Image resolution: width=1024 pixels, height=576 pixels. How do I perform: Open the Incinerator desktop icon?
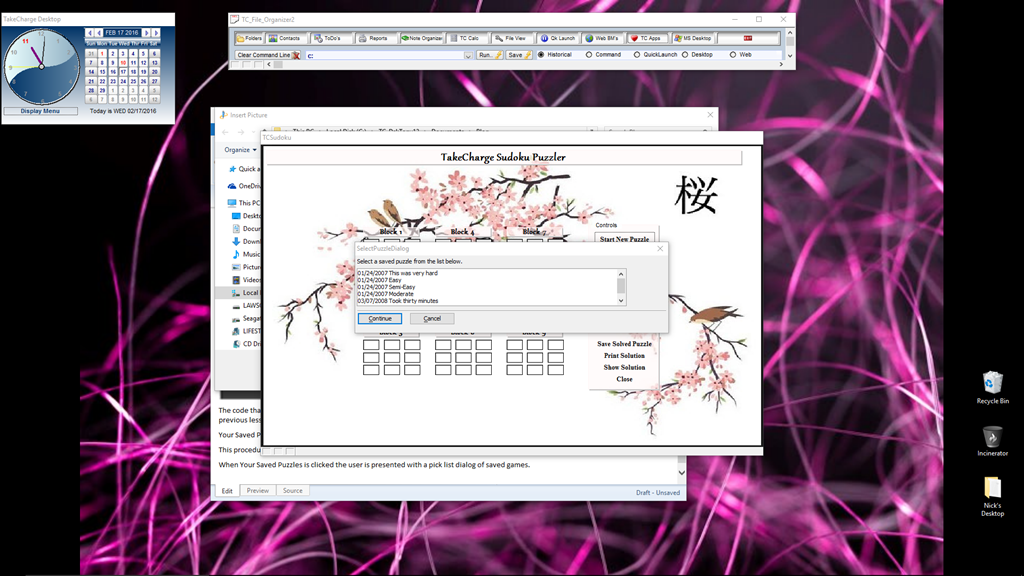[992, 439]
